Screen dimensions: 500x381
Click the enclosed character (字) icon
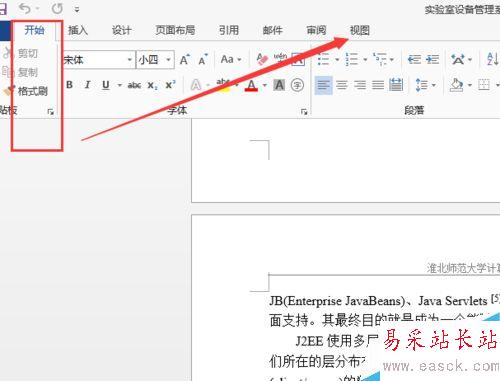(297, 85)
